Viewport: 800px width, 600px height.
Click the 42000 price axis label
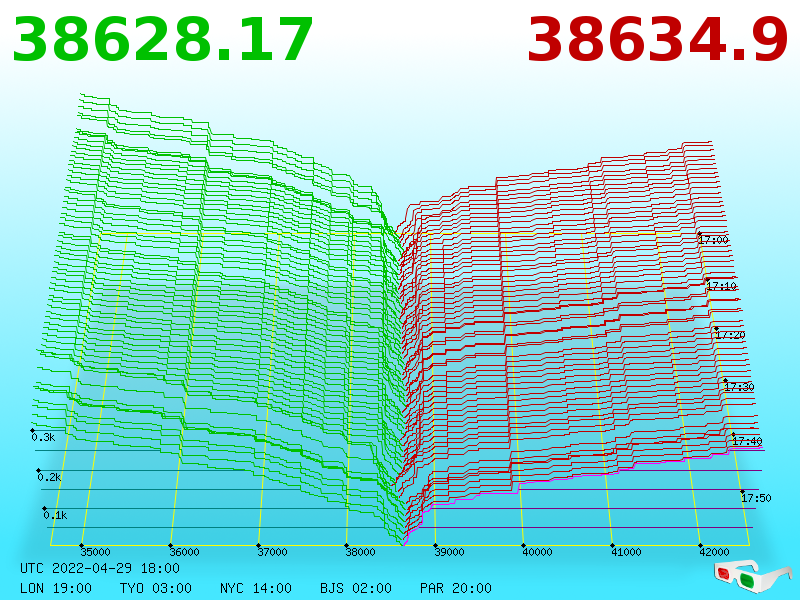point(714,552)
